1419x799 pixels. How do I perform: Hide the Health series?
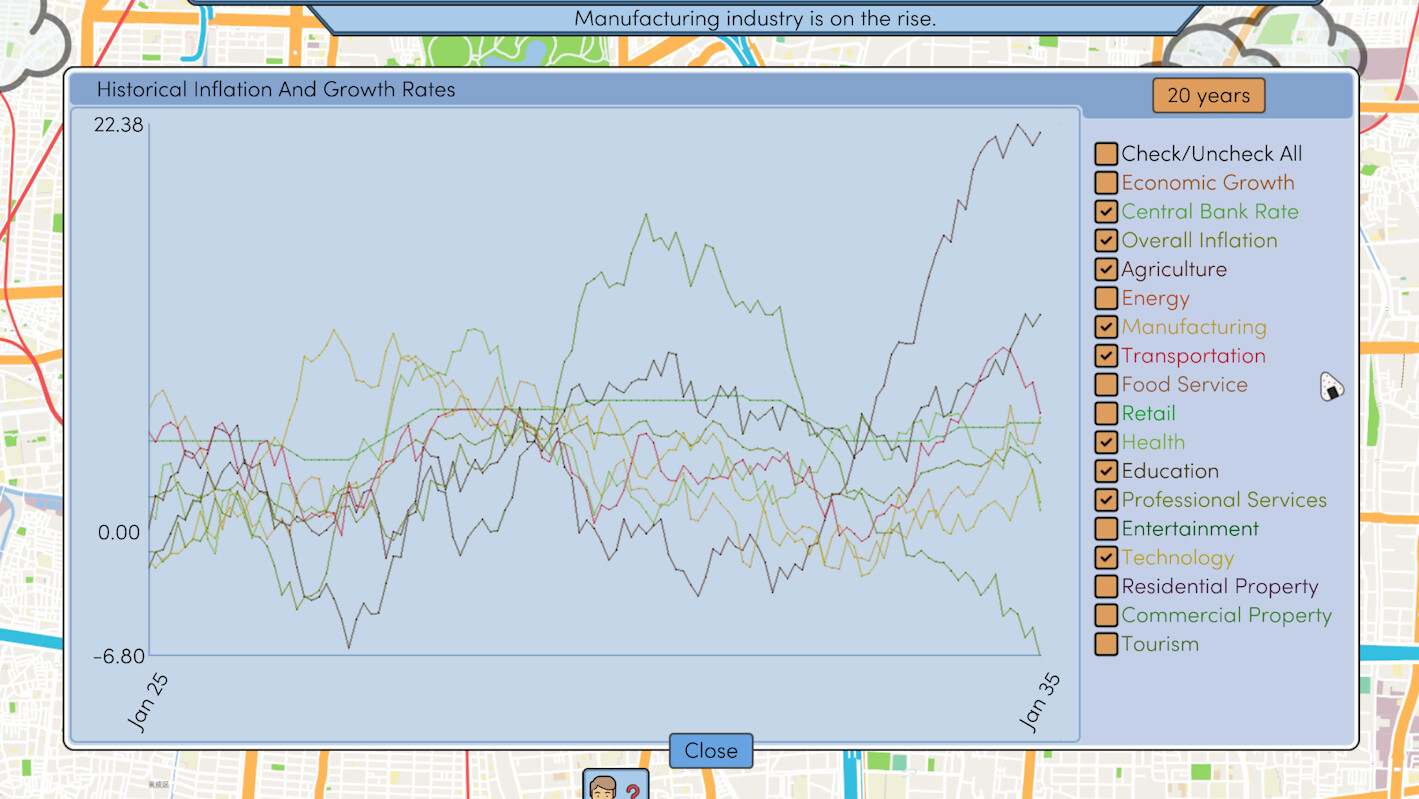tap(1106, 442)
